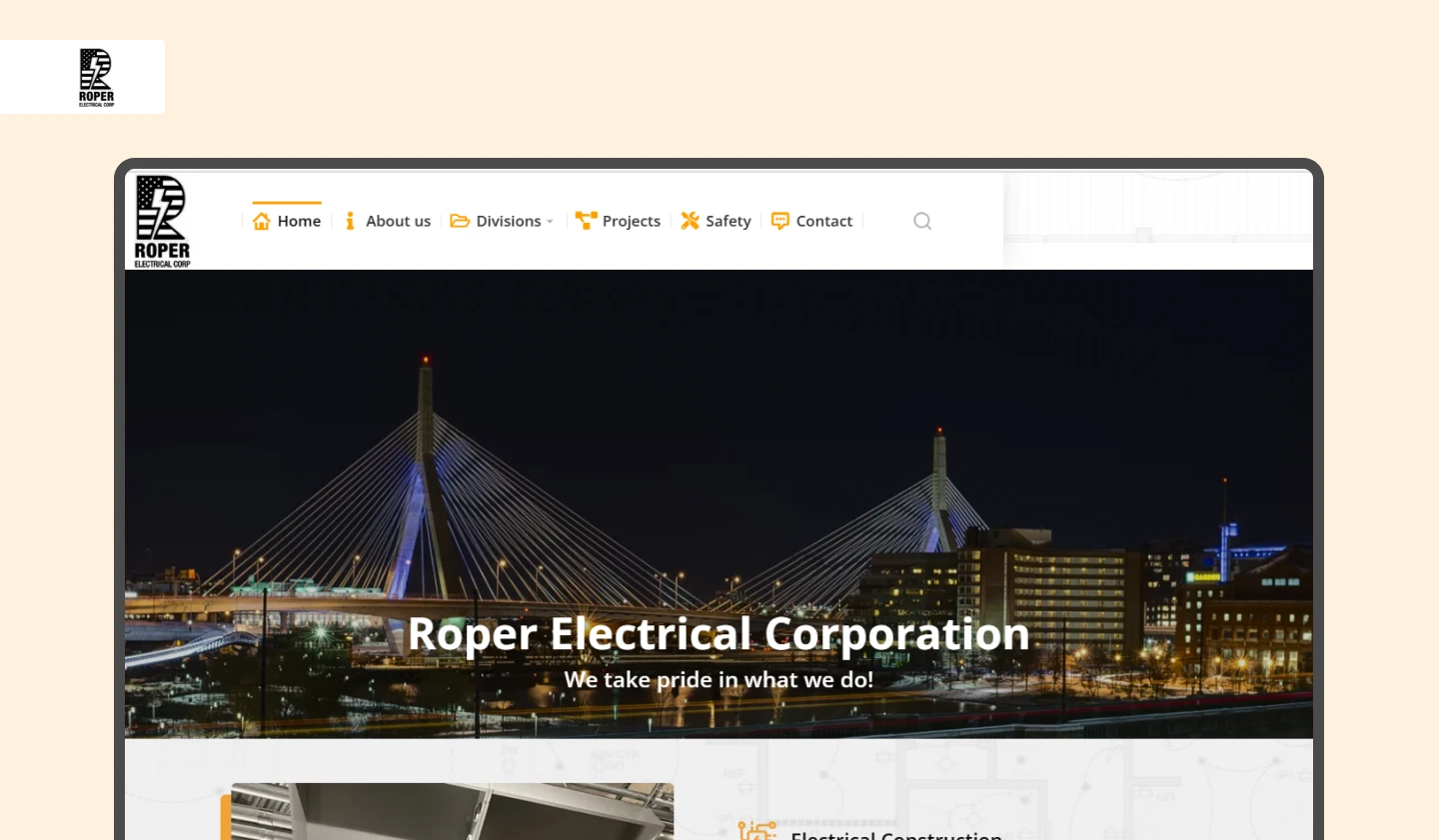Click the Roper Electrical Corp logo in site header
This screenshot has height=840, width=1439.
(162, 222)
